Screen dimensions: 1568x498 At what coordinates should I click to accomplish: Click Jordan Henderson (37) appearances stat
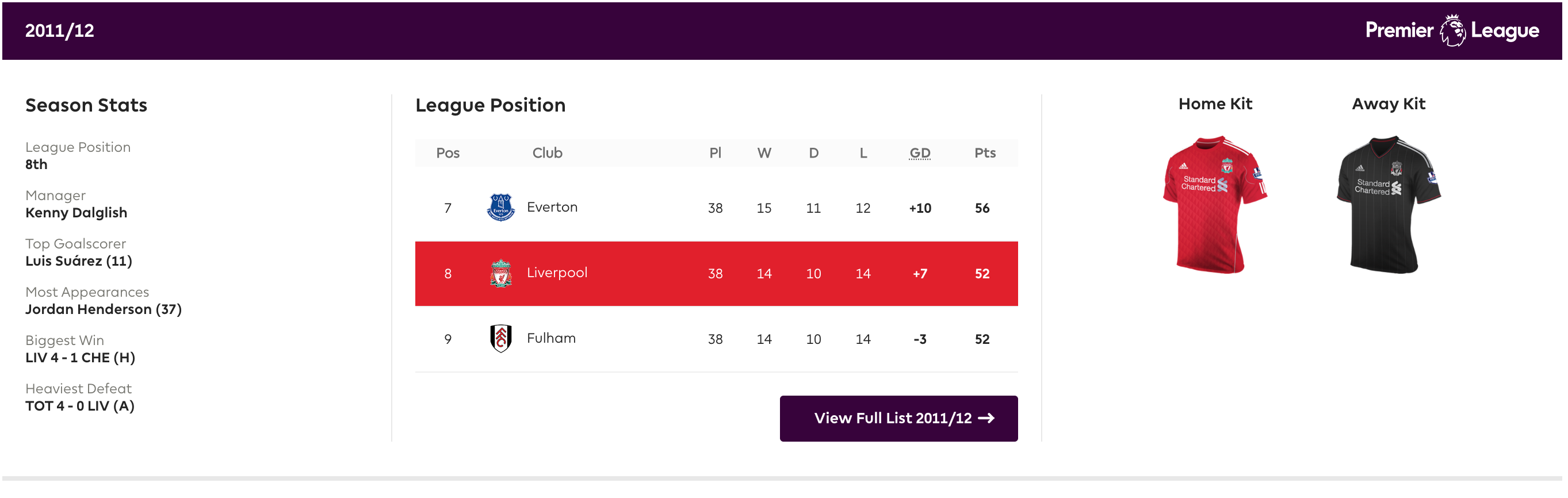click(x=104, y=309)
